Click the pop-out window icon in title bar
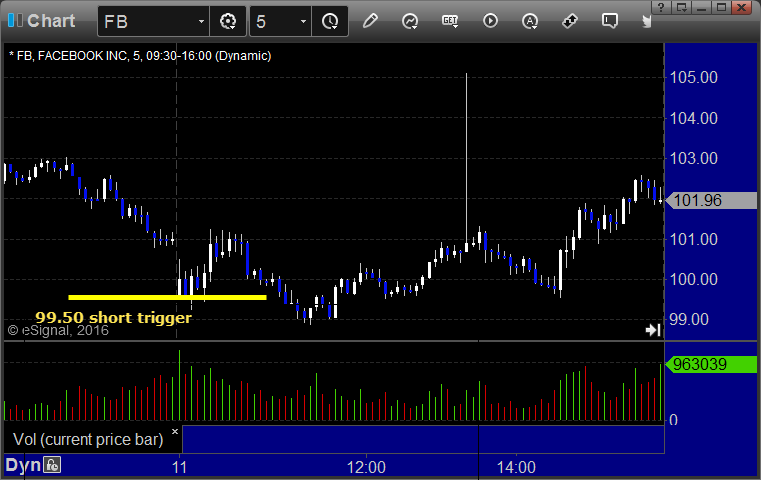761x480 pixels. click(x=681, y=7)
